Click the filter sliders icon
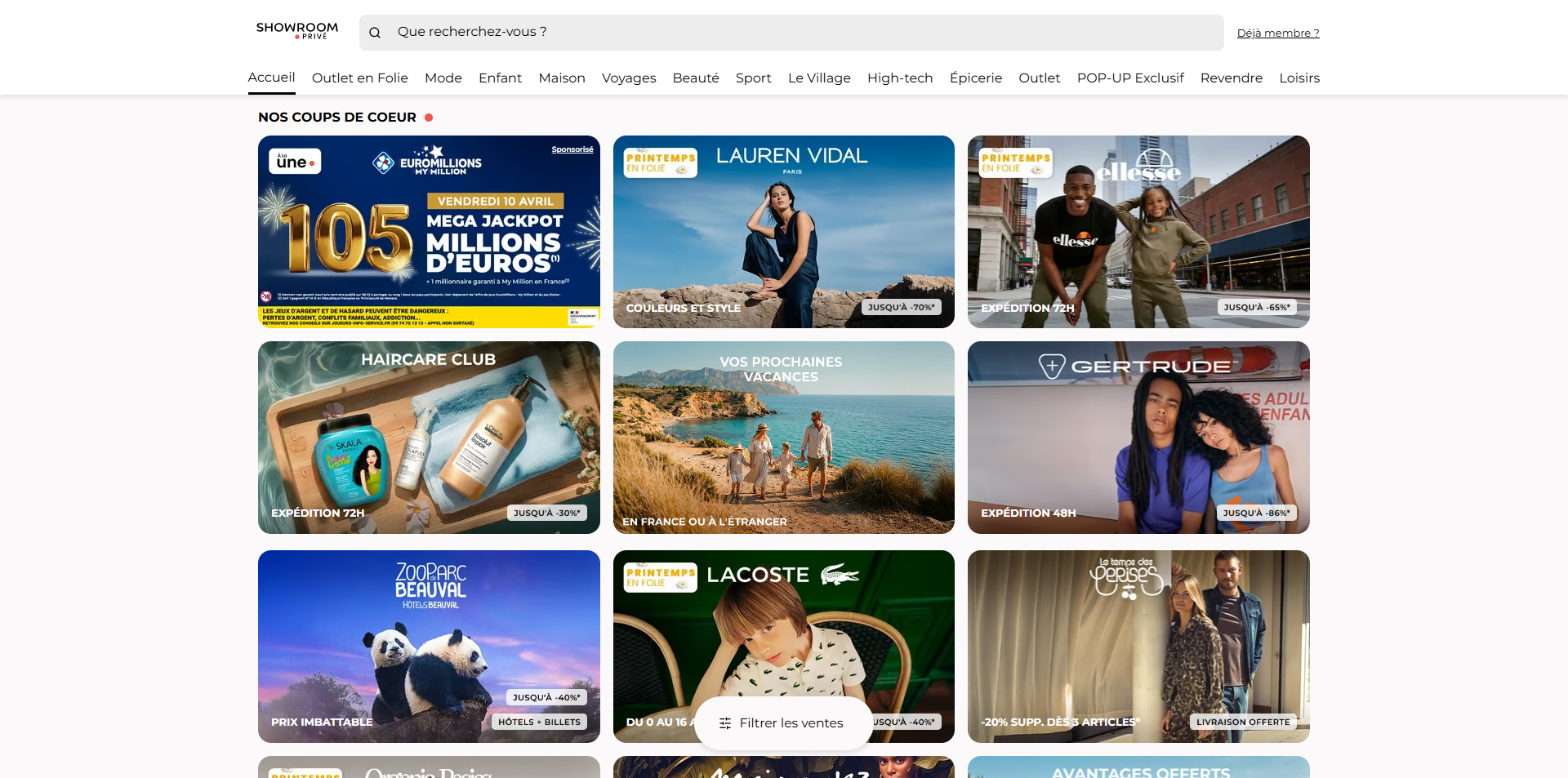This screenshot has width=1568, height=778. [x=725, y=723]
